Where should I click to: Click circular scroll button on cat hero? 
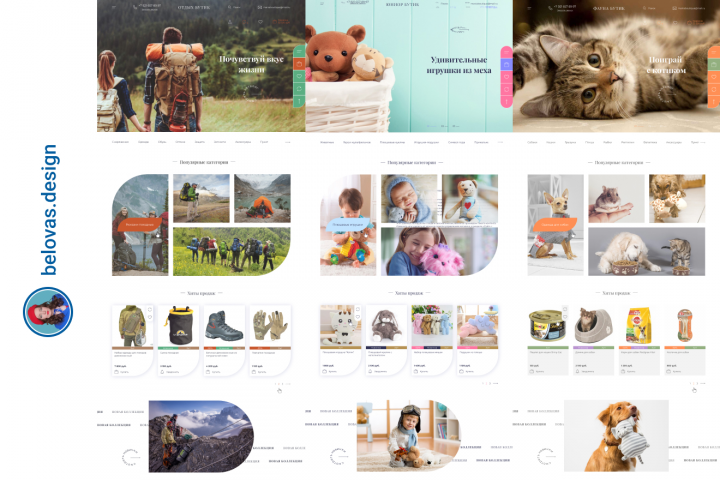[x=666, y=95]
